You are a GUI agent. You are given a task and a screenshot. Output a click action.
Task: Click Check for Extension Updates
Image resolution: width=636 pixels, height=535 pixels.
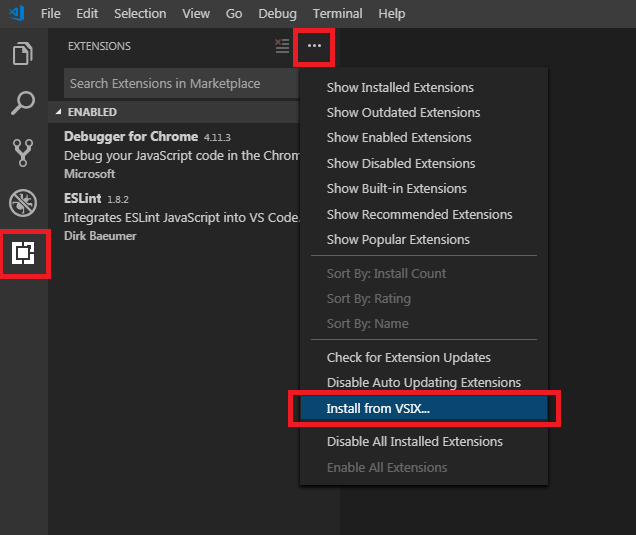tap(408, 357)
